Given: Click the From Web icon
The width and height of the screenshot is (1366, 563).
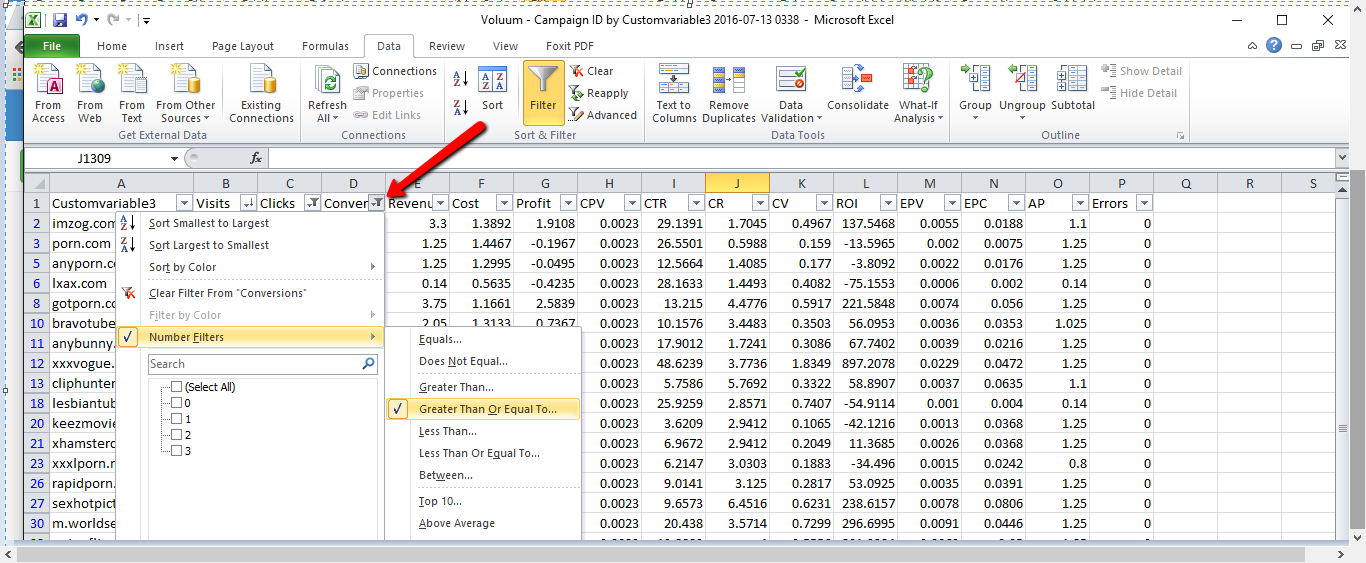Looking at the screenshot, I should click(90, 93).
